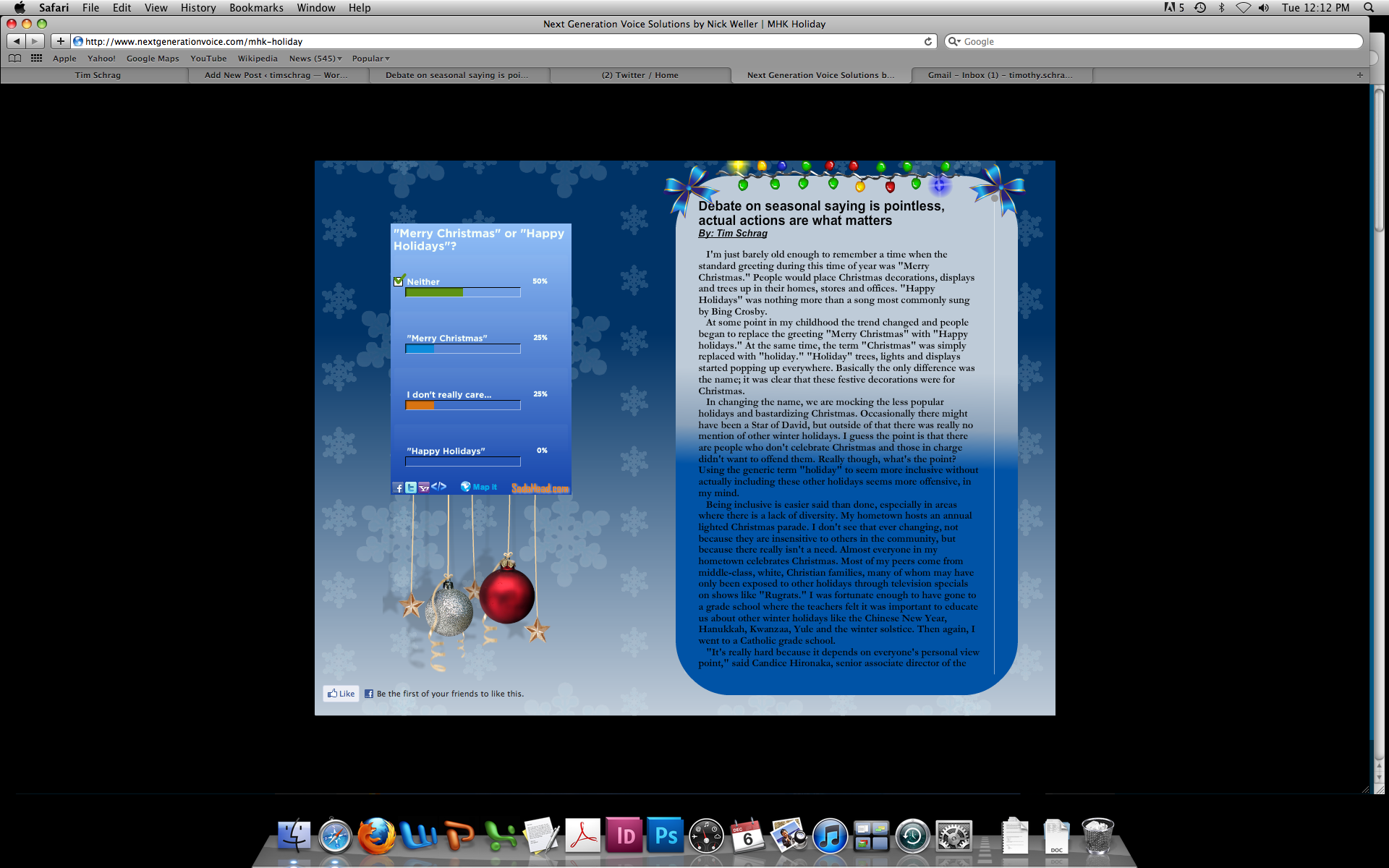Image resolution: width=1389 pixels, height=868 pixels.
Task: Toggle the Neither poll checkbox
Action: coord(399,281)
